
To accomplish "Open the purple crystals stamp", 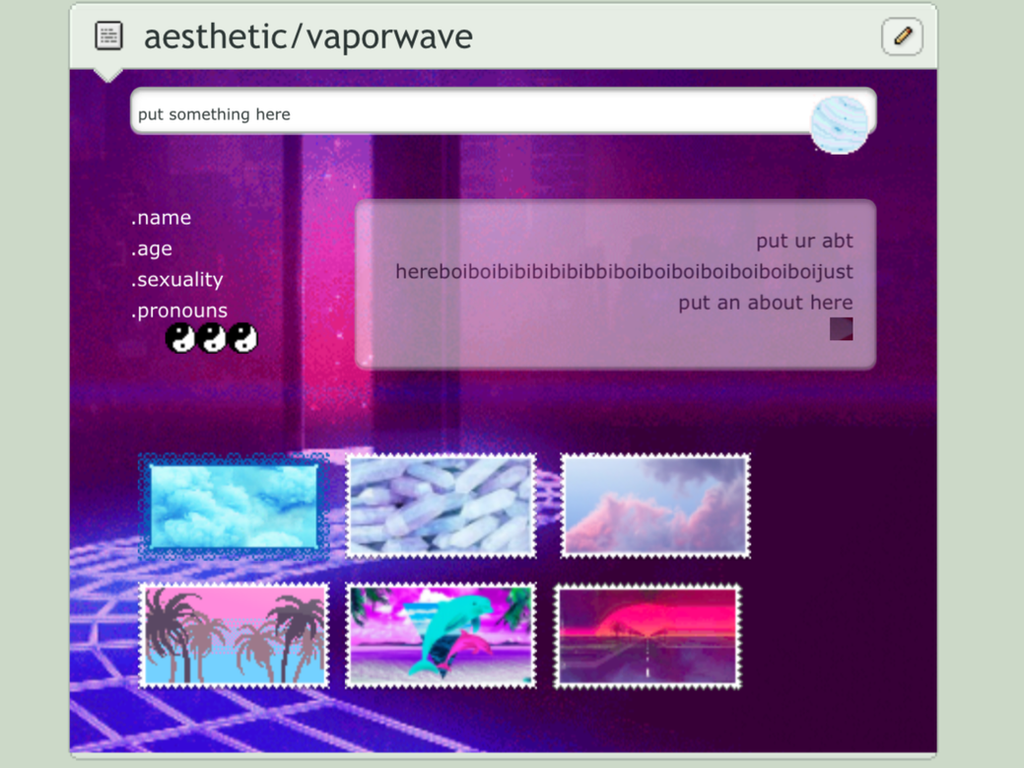I will click(441, 506).
